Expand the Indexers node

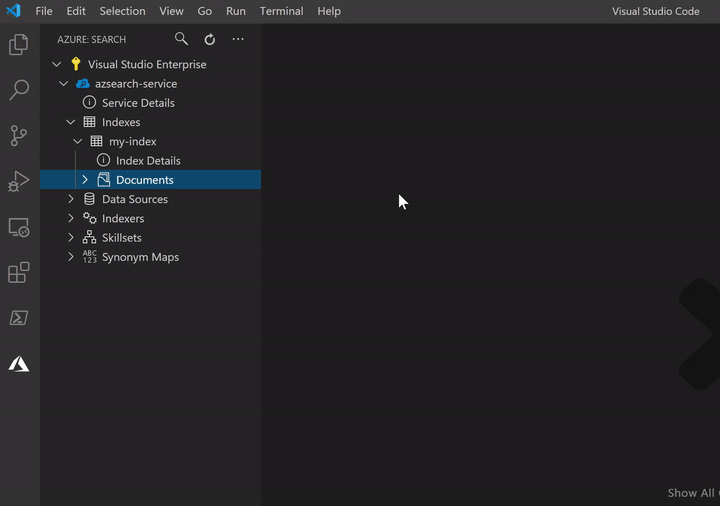point(71,218)
